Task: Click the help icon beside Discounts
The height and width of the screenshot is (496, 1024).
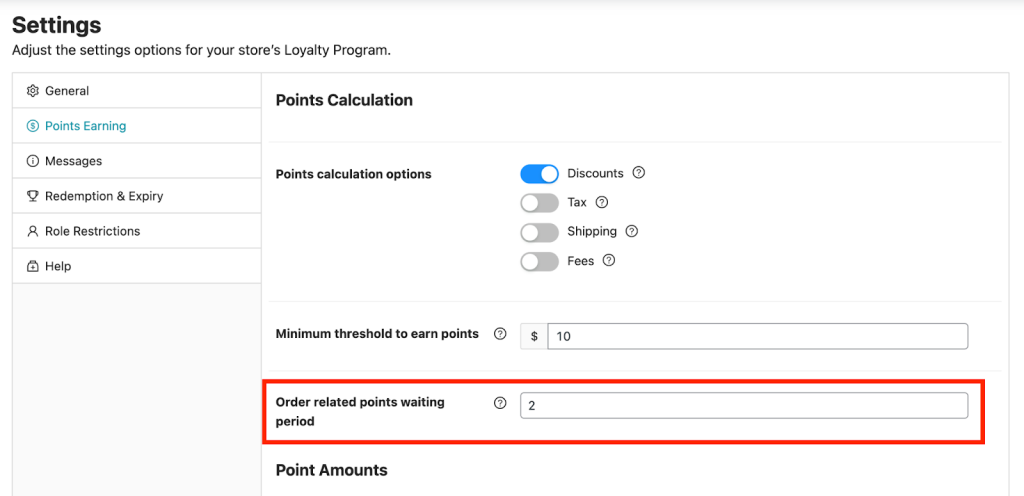Action: [x=639, y=173]
